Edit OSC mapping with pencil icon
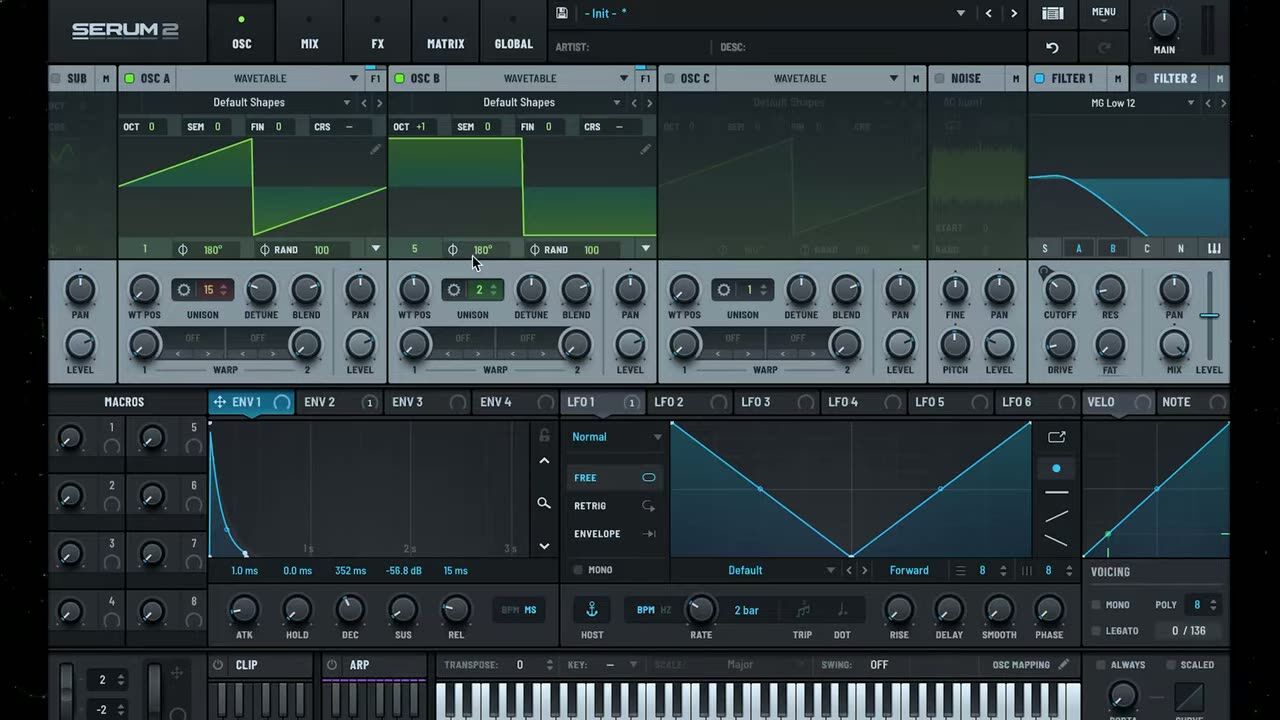The image size is (1280, 720). click(x=1063, y=664)
